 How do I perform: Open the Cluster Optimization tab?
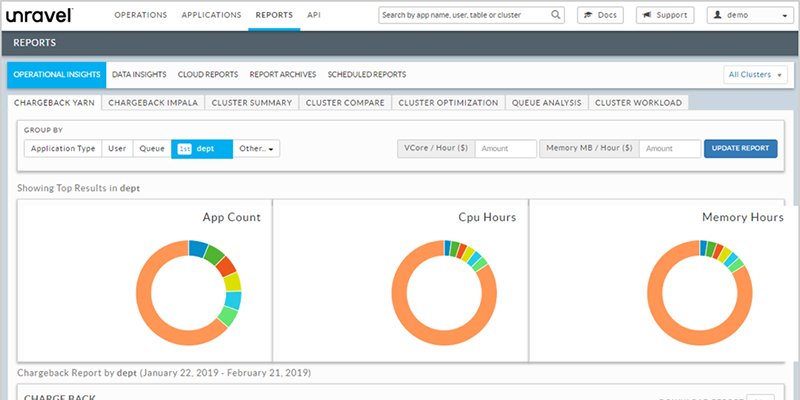coord(448,103)
